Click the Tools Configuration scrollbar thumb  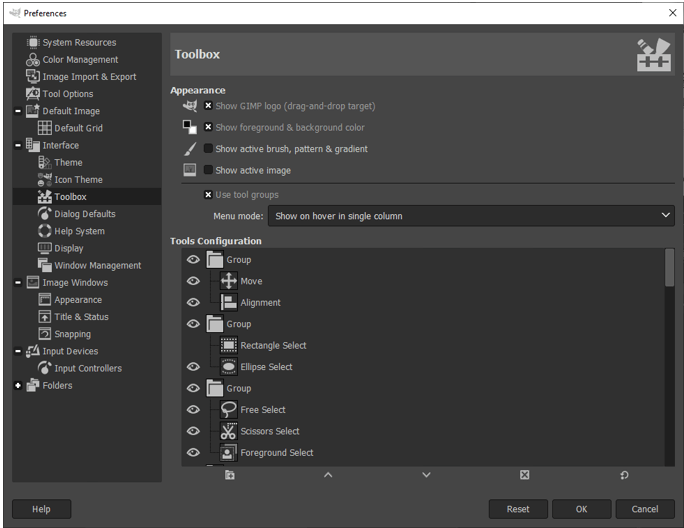[x=669, y=268]
